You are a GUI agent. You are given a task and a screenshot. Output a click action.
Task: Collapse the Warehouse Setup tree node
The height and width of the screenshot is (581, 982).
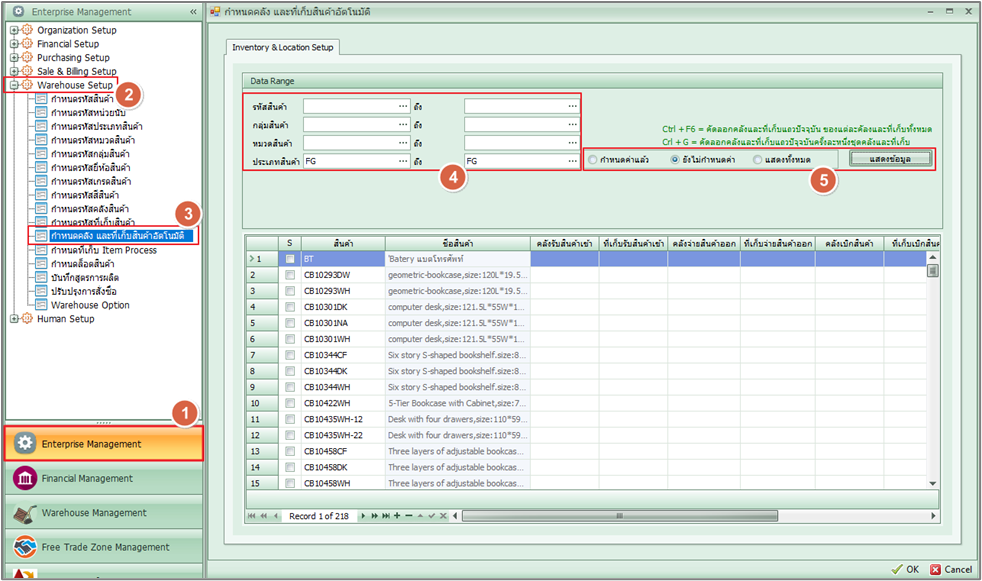(x=13, y=86)
